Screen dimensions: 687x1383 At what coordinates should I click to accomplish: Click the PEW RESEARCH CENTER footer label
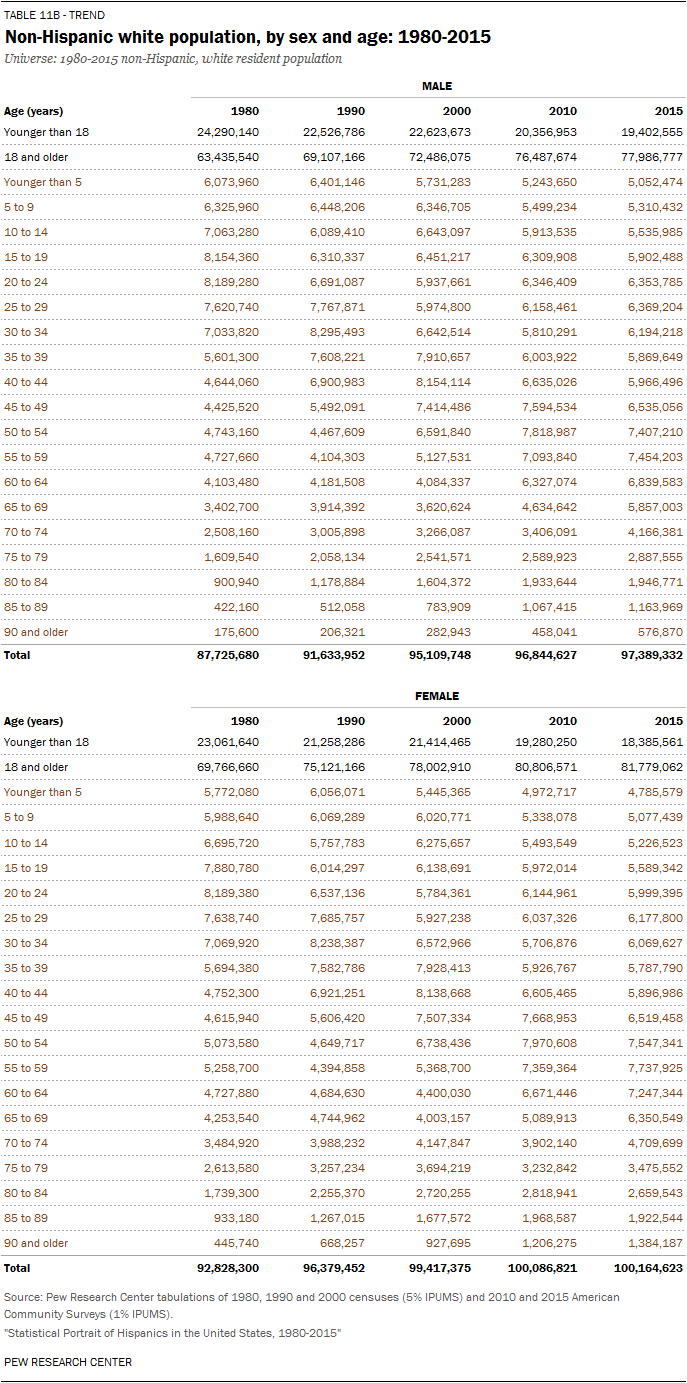(x=68, y=1362)
